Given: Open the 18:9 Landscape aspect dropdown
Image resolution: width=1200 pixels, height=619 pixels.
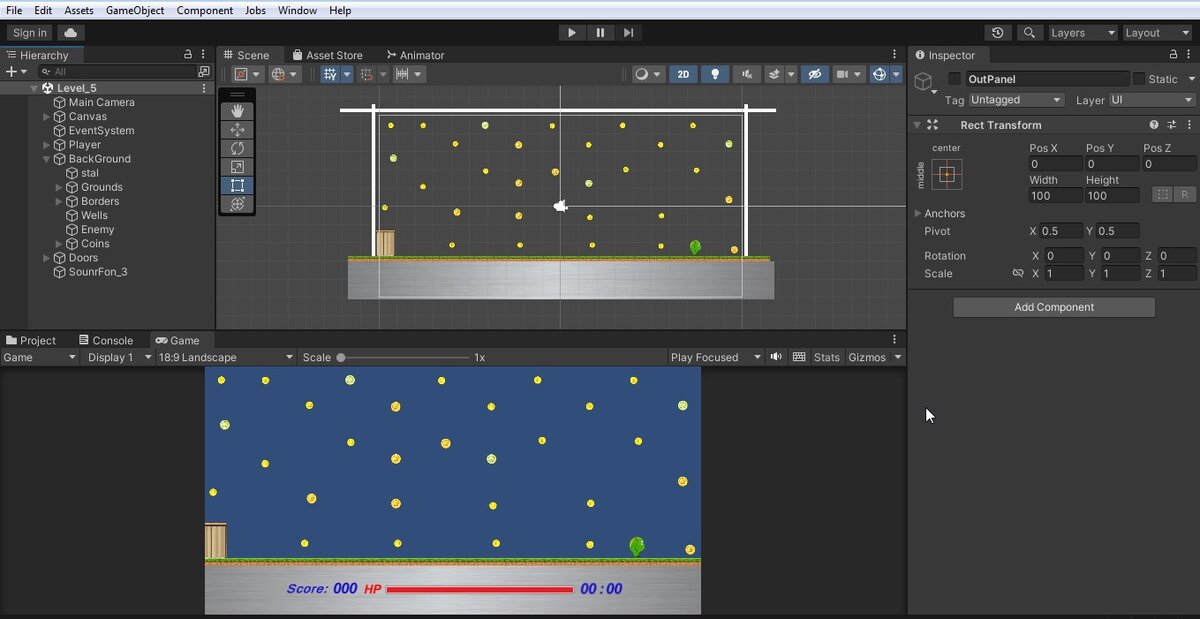Looking at the screenshot, I should click(225, 357).
